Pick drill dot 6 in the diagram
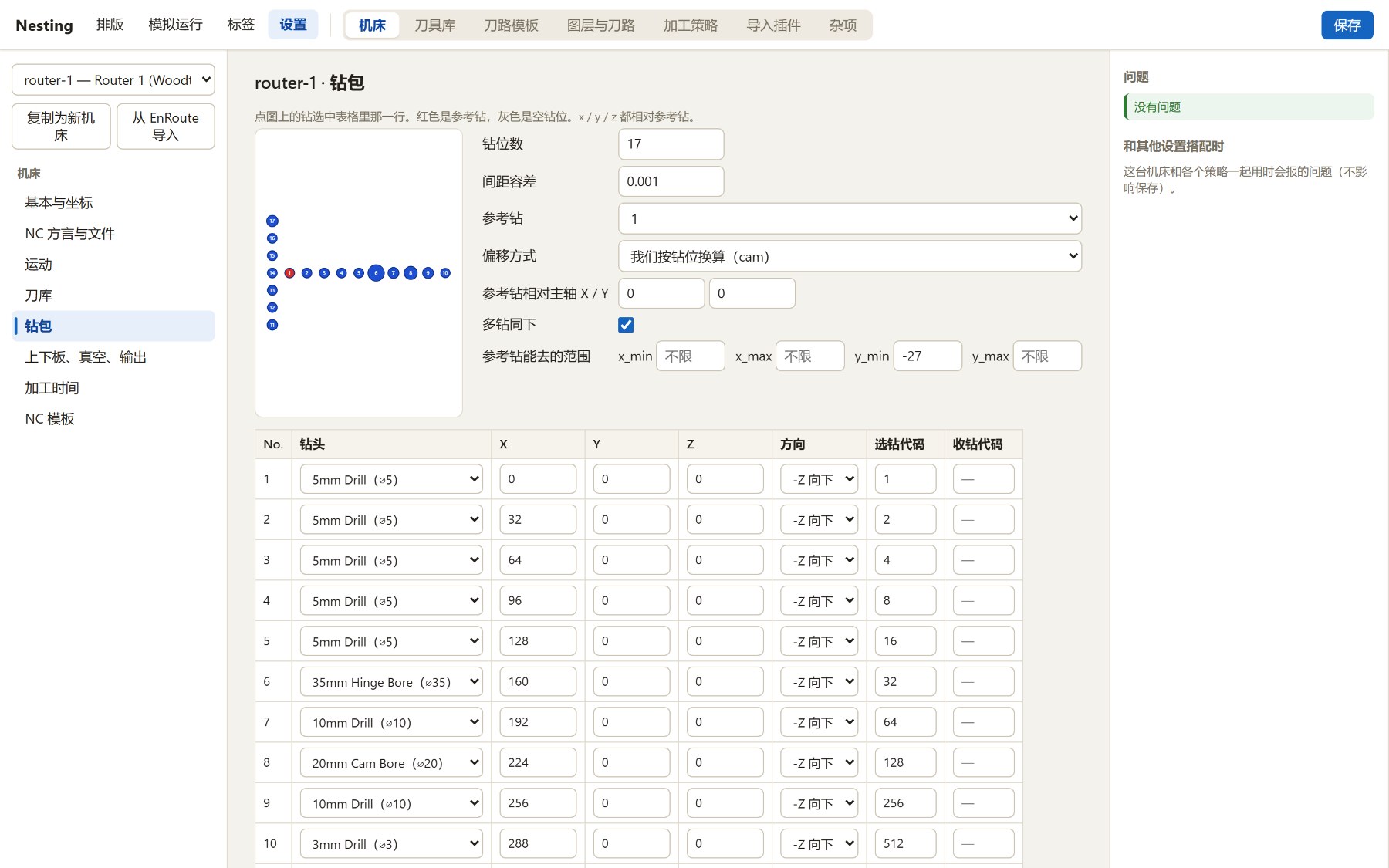This screenshot has width=1389, height=868. coord(376,273)
